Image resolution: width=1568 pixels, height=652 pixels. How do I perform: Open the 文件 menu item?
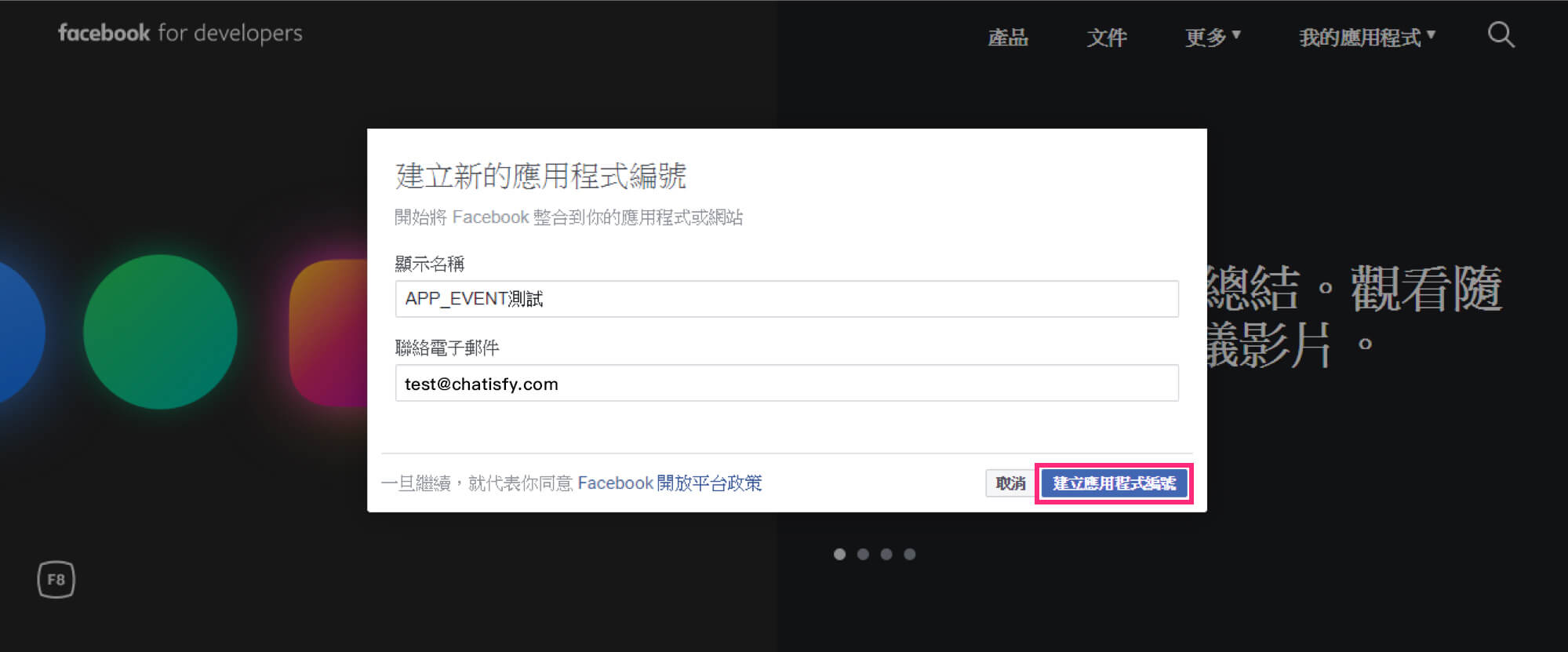1106,37
